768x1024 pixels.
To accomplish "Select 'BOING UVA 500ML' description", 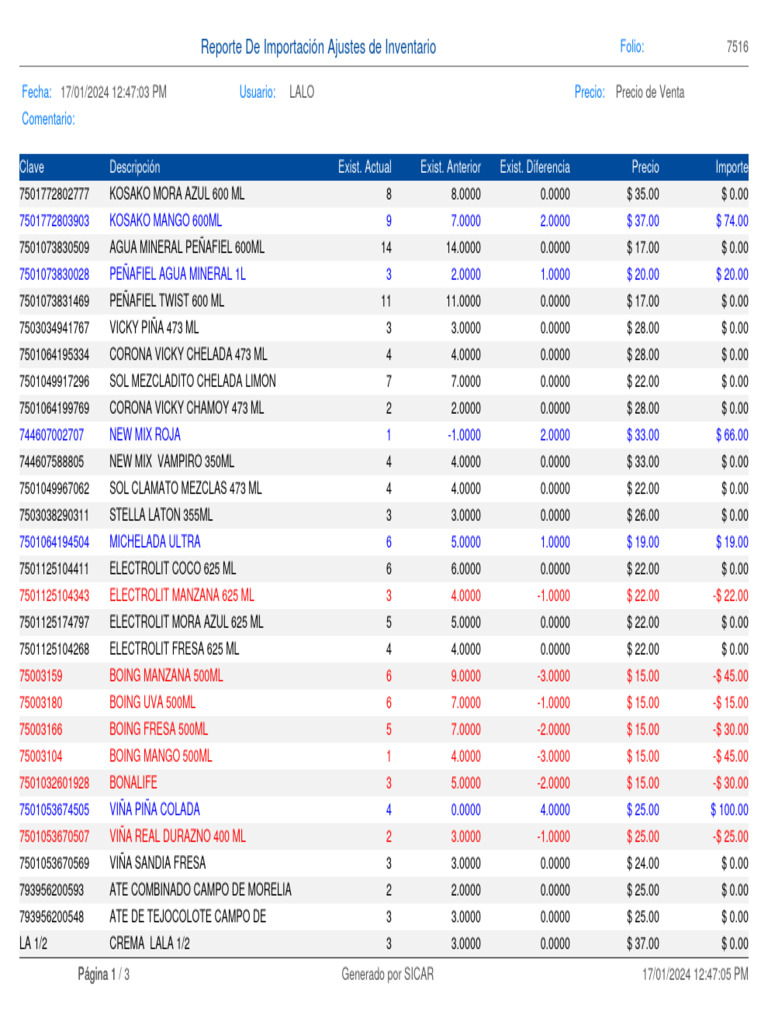I will tap(152, 703).
